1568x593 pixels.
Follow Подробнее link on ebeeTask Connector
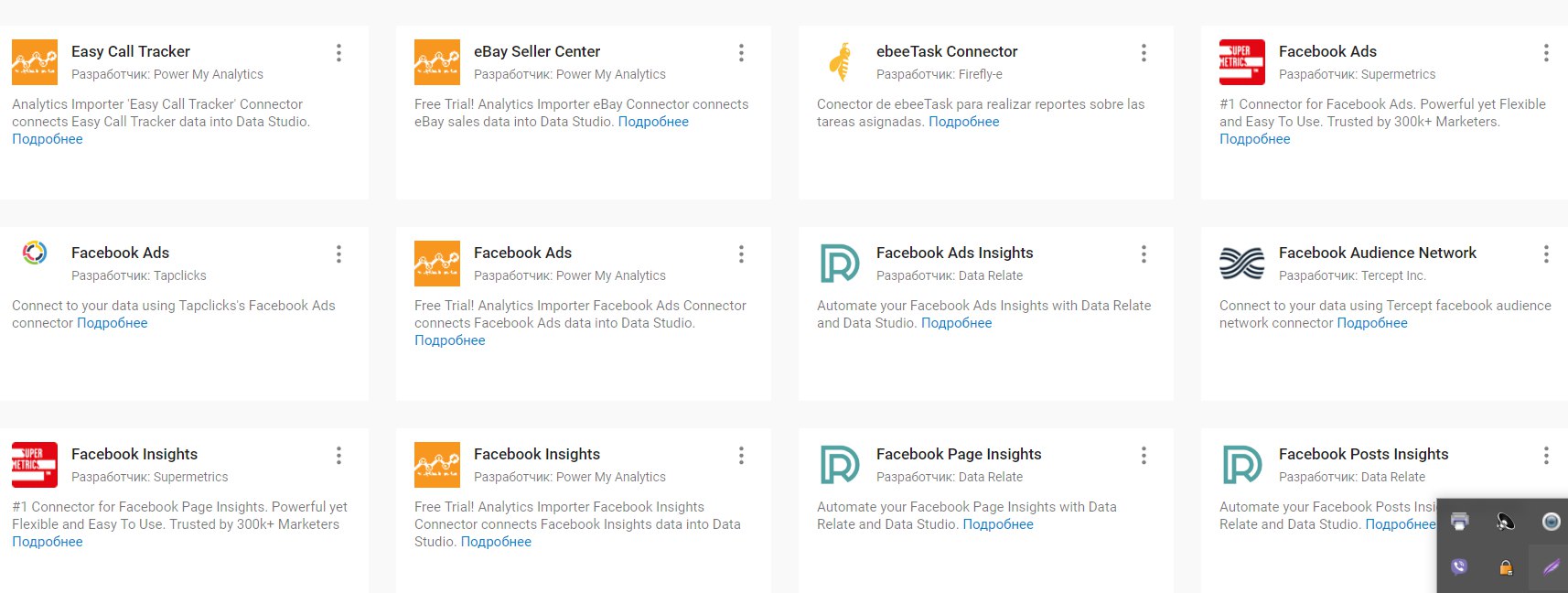964,122
